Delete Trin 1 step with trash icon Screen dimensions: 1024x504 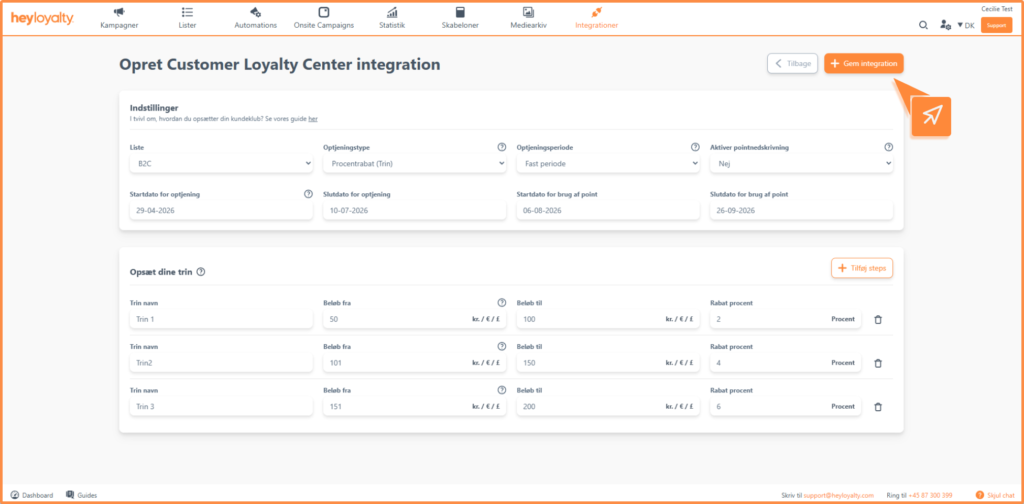[878, 319]
